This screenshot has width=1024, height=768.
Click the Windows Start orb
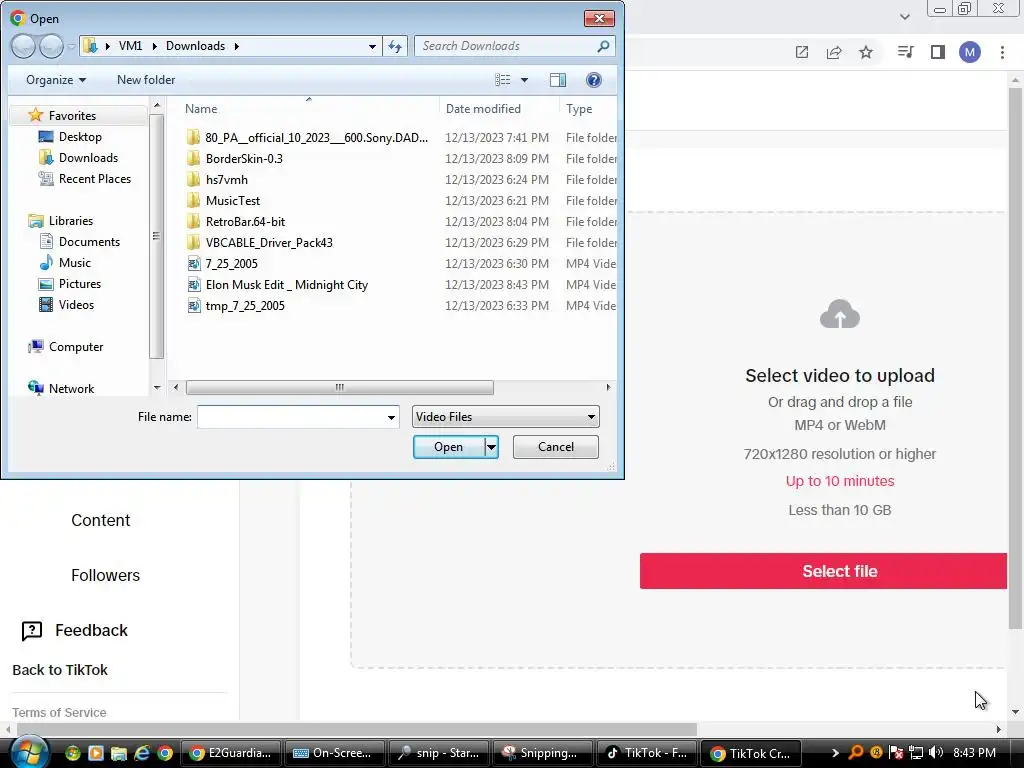tap(28, 752)
